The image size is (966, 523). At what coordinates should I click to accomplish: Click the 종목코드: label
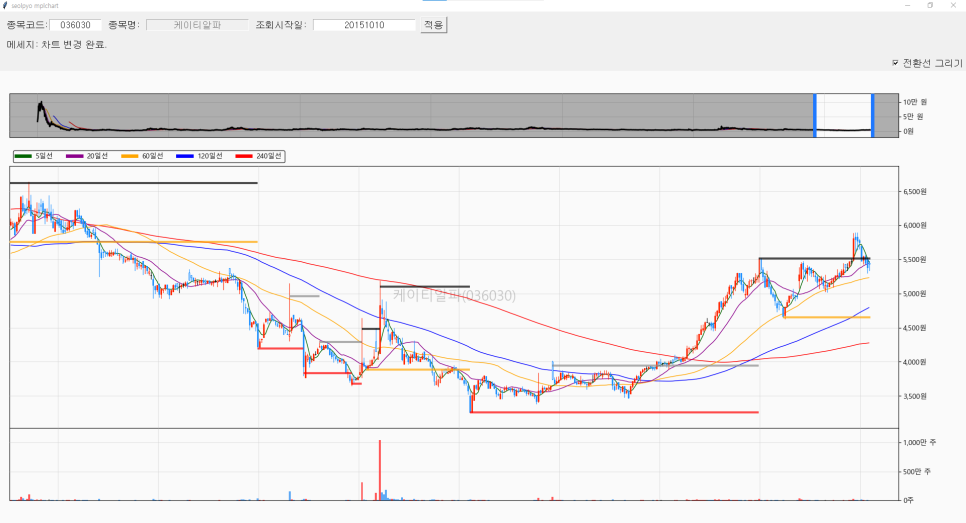tap(26, 25)
